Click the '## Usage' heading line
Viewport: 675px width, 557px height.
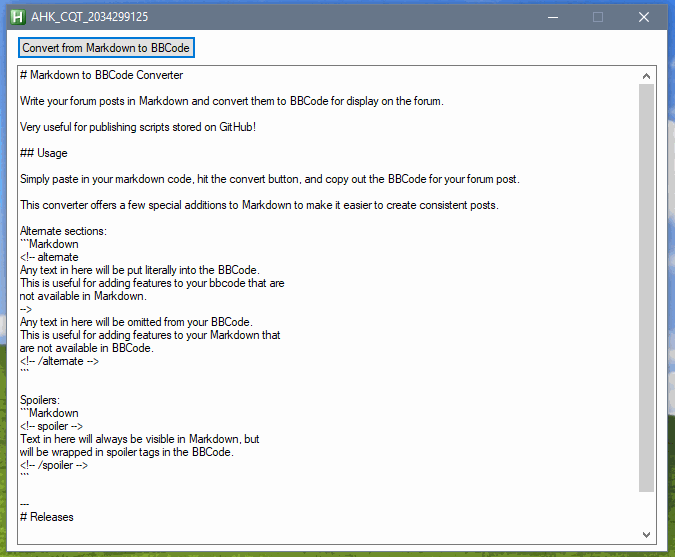(43, 153)
